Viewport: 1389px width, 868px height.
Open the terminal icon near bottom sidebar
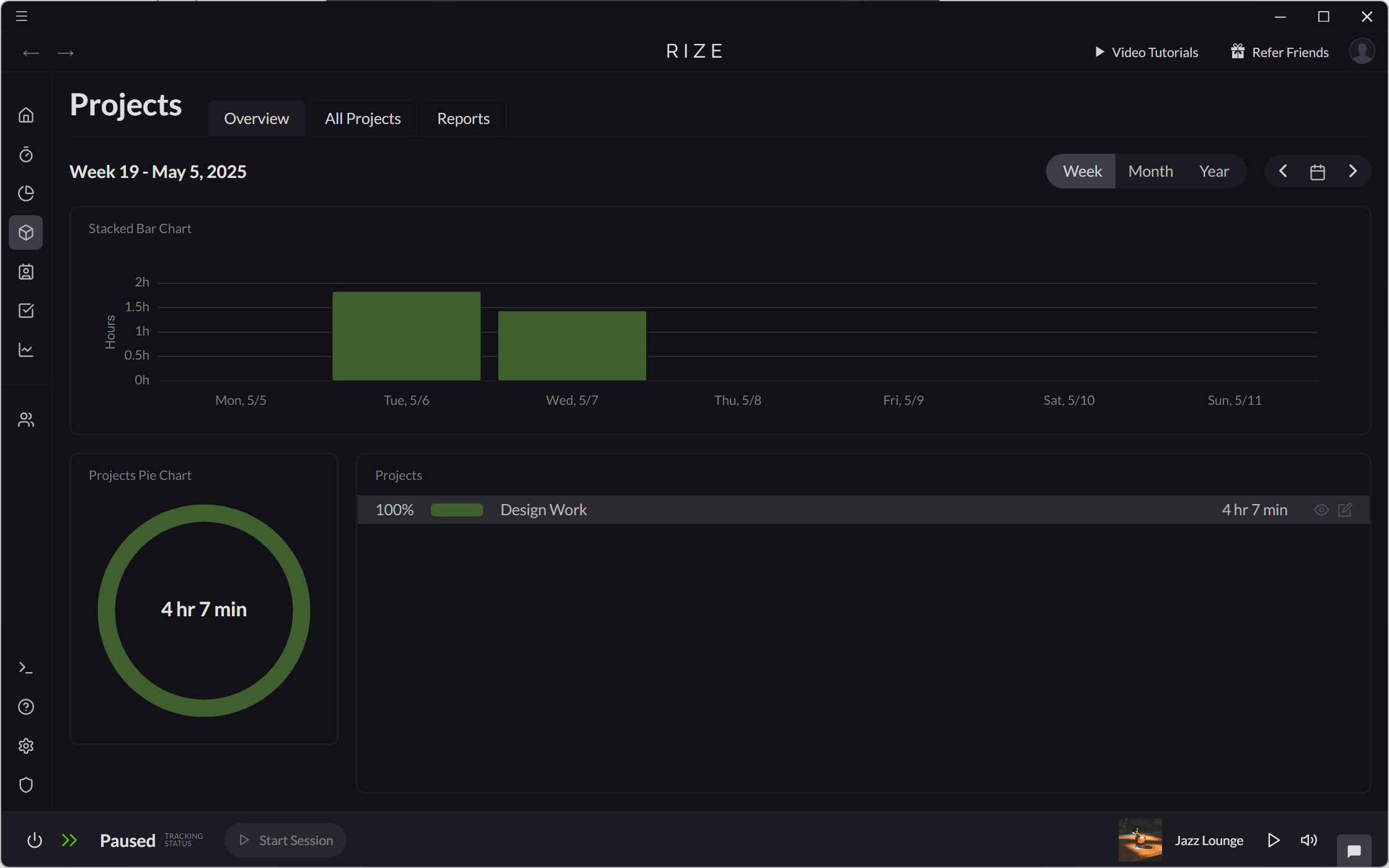[x=26, y=667]
